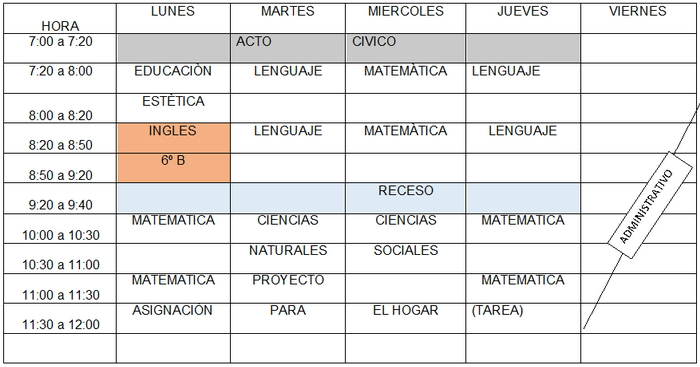
Task: Select the VIERNES header cell
Action: click(x=638, y=18)
